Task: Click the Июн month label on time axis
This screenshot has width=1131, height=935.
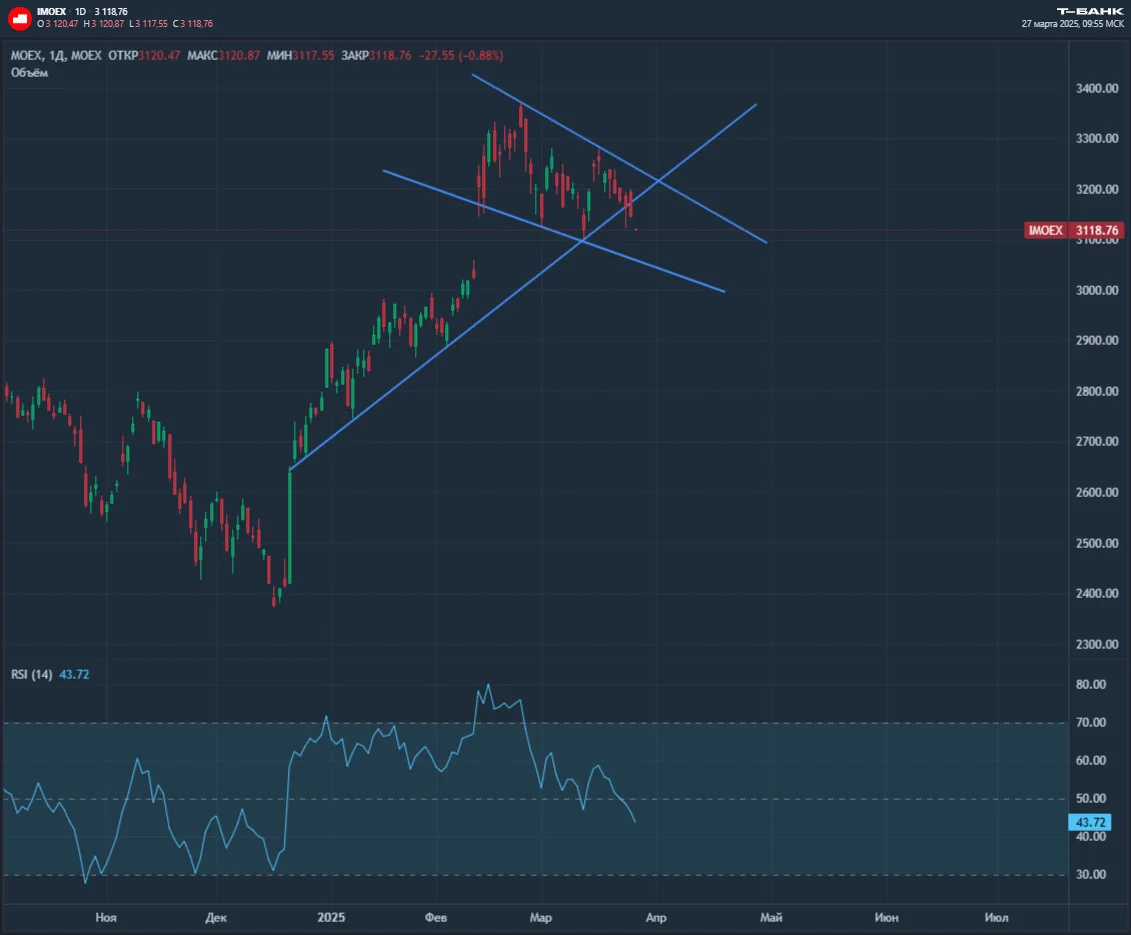Action: tap(886, 918)
